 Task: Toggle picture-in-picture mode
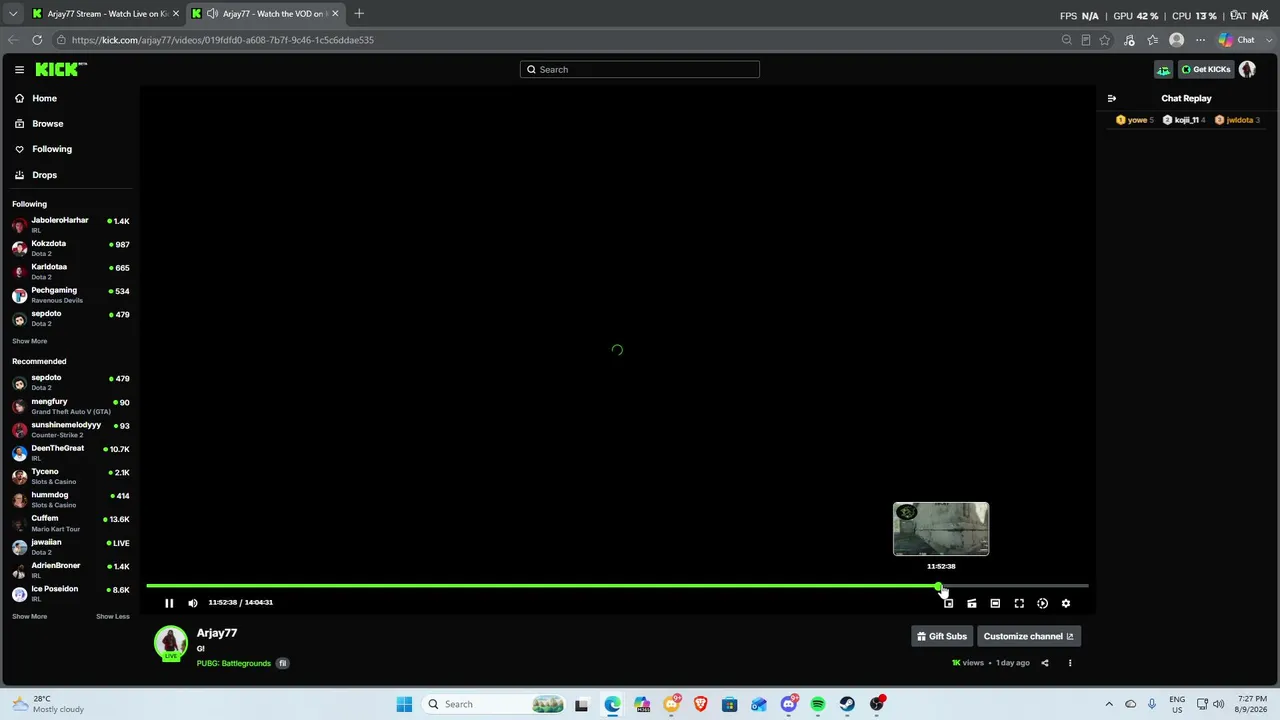point(948,603)
